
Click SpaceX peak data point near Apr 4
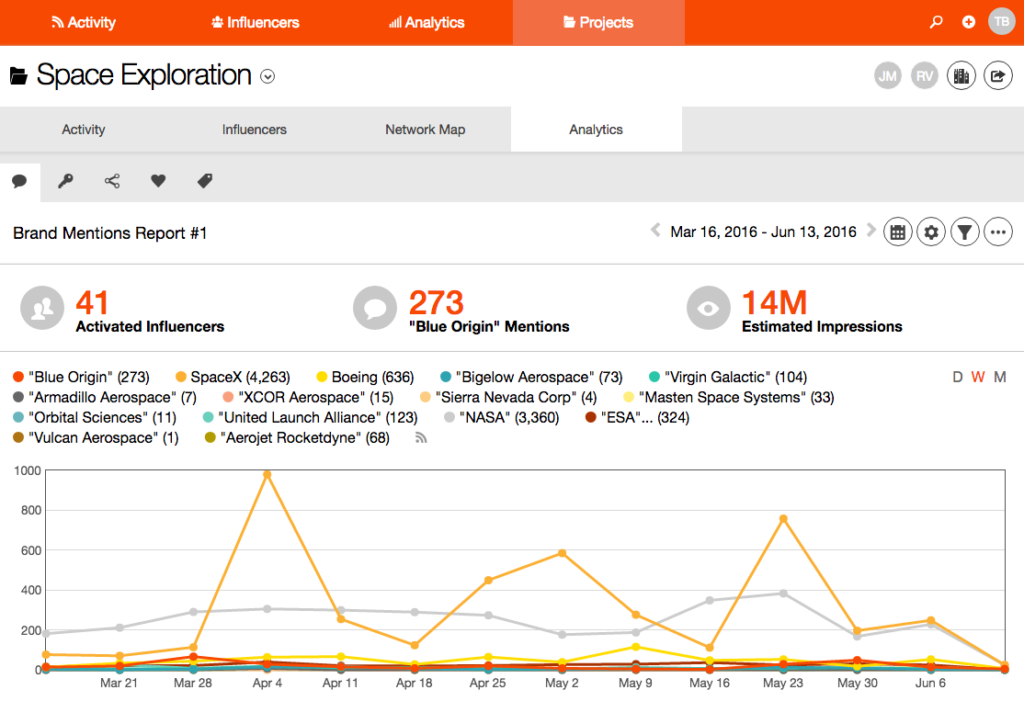pyautogui.click(x=267, y=474)
